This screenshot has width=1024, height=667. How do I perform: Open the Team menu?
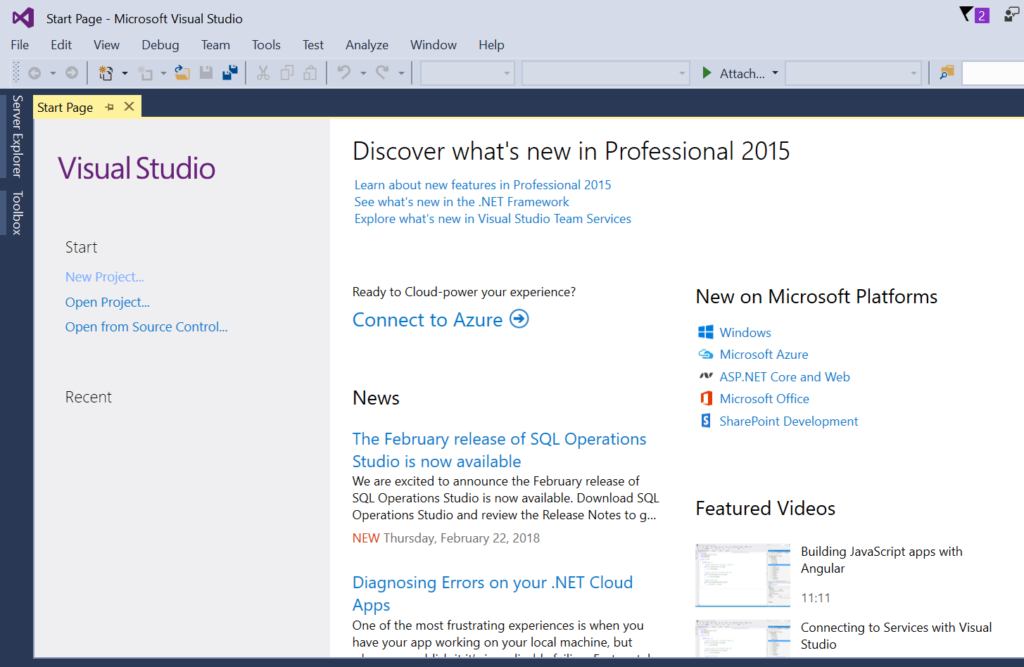(215, 44)
